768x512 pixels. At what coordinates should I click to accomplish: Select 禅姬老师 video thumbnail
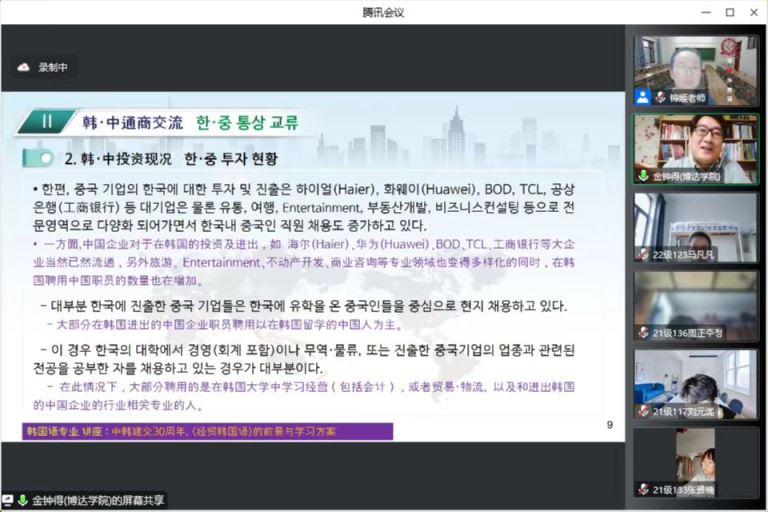click(x=695, y=68)
